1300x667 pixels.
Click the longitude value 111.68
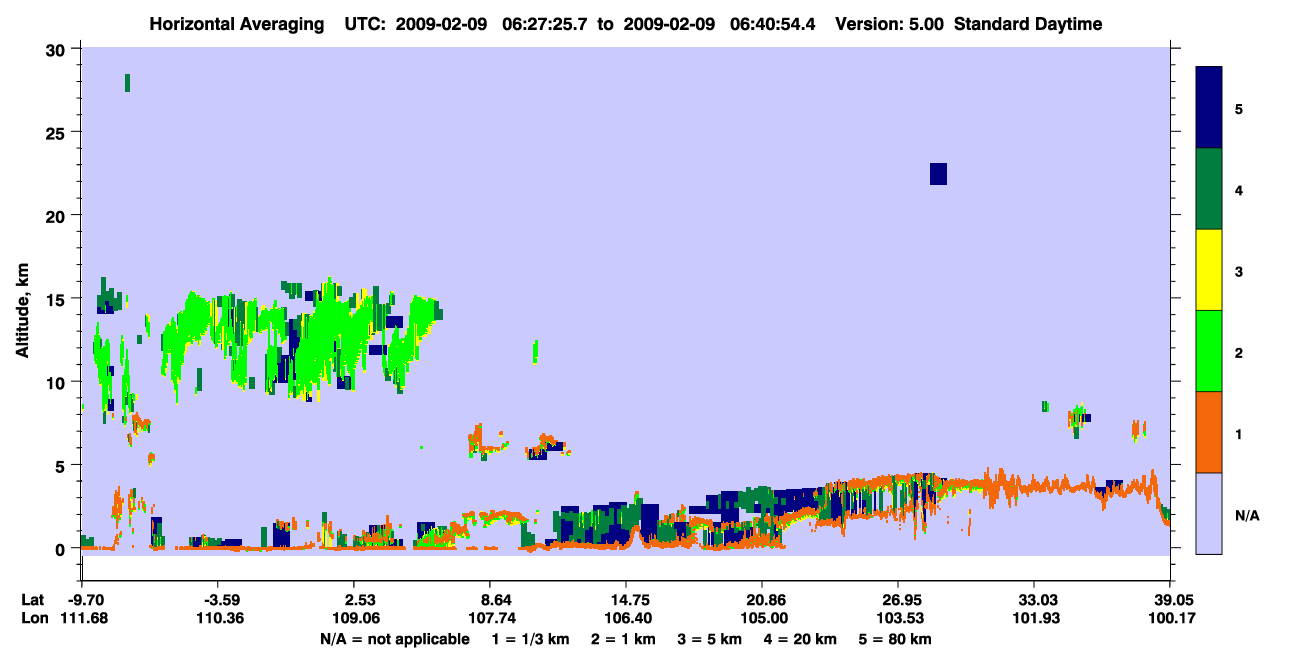82,618
